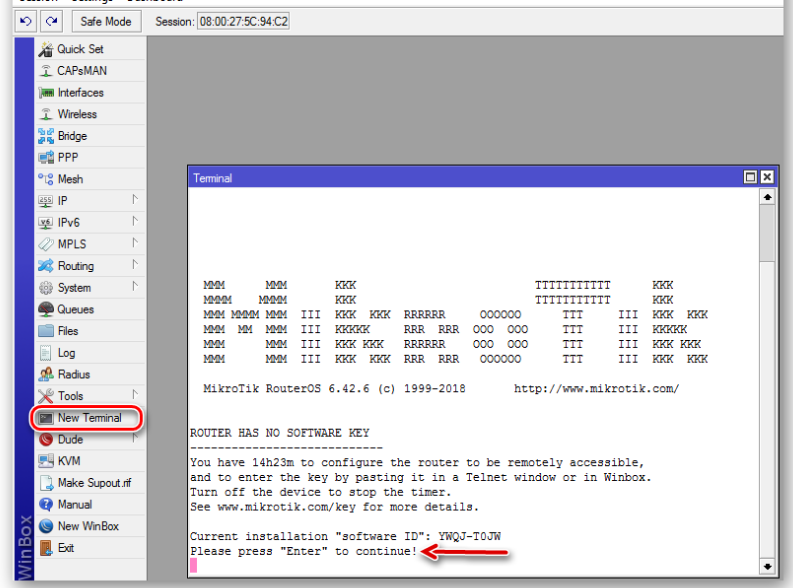Click the Tools wrench icon

tap(46, 396)
